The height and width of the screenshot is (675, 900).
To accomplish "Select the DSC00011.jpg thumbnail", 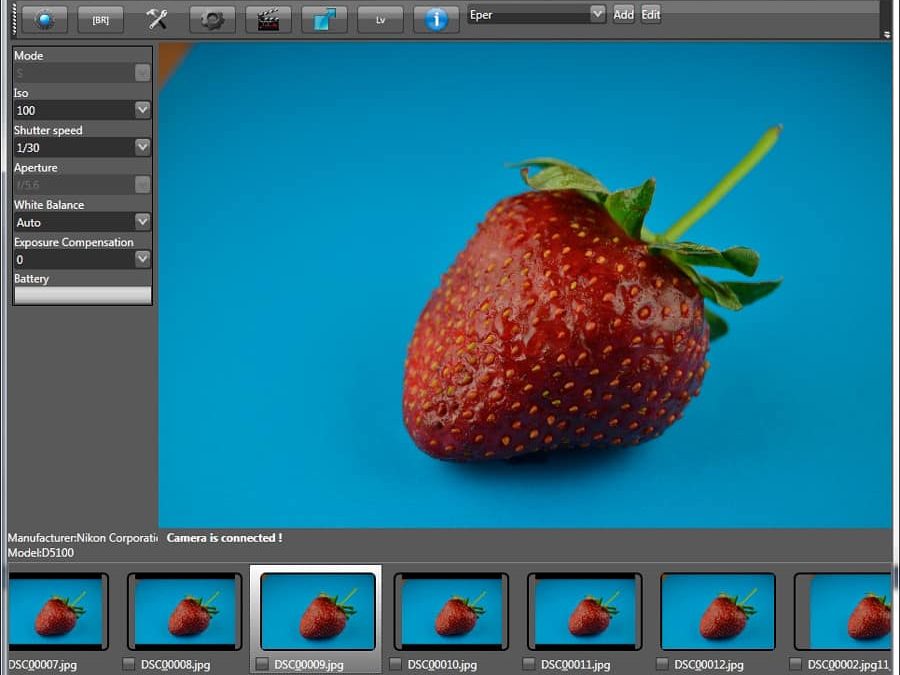I will [584, 610].
